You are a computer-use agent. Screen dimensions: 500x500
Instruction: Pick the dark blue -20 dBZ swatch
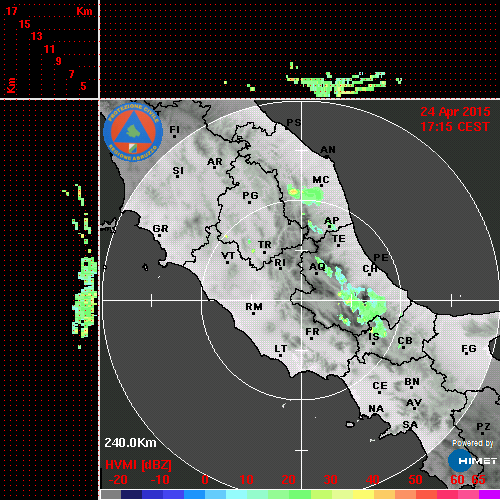pos(132,494)
